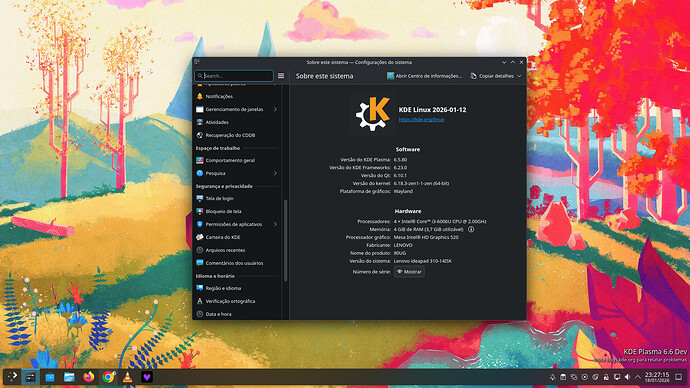Click the memory info icon
Screen dimensions: 690x388
pyautogui.click(x=471, y=229)
